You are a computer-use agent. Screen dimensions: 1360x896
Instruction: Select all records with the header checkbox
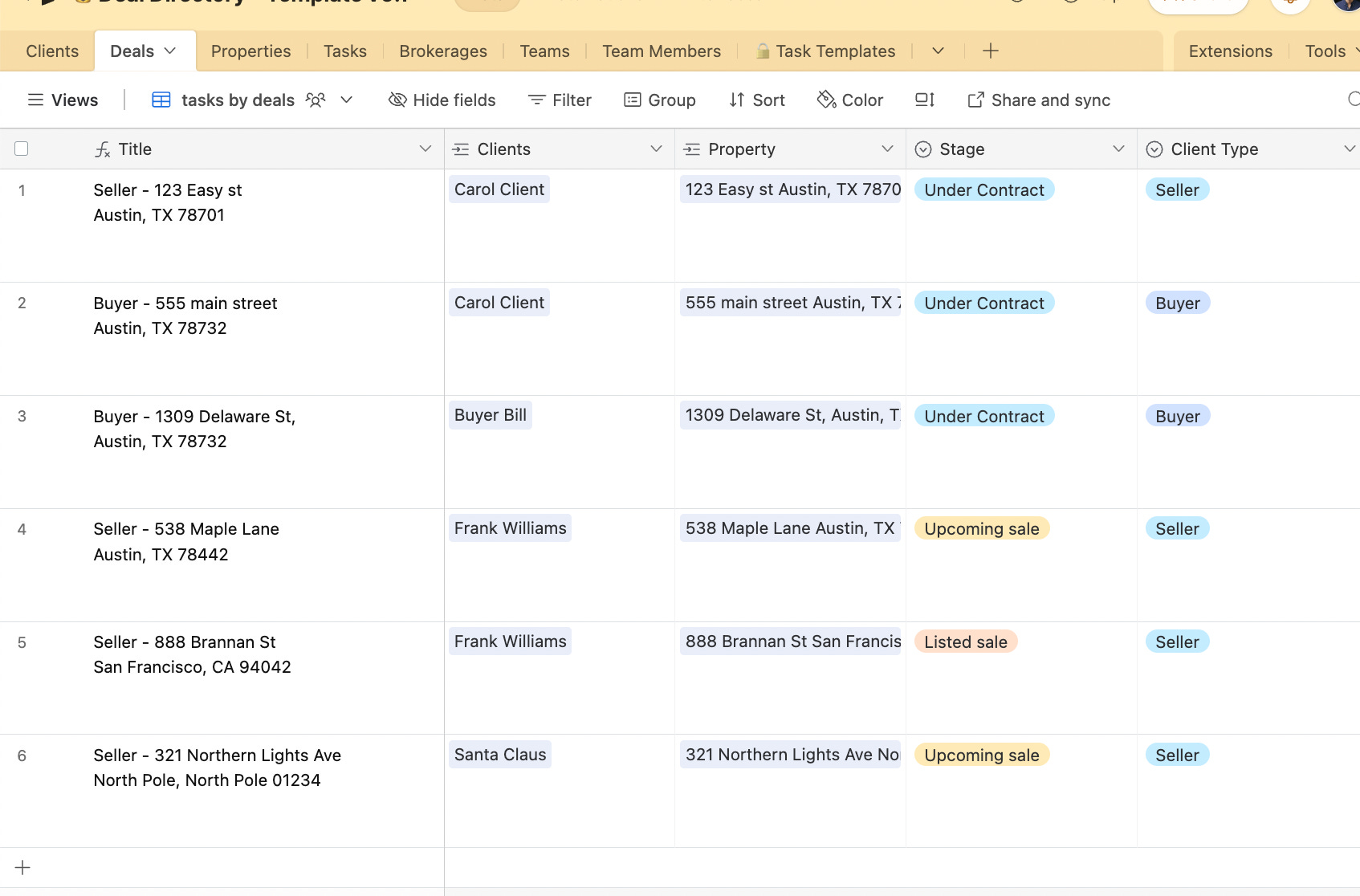tap(22, 149)
